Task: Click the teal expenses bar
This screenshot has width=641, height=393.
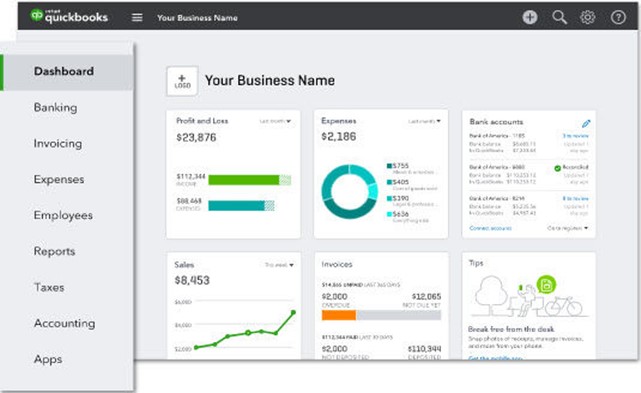Action: (x=241, y=206)
